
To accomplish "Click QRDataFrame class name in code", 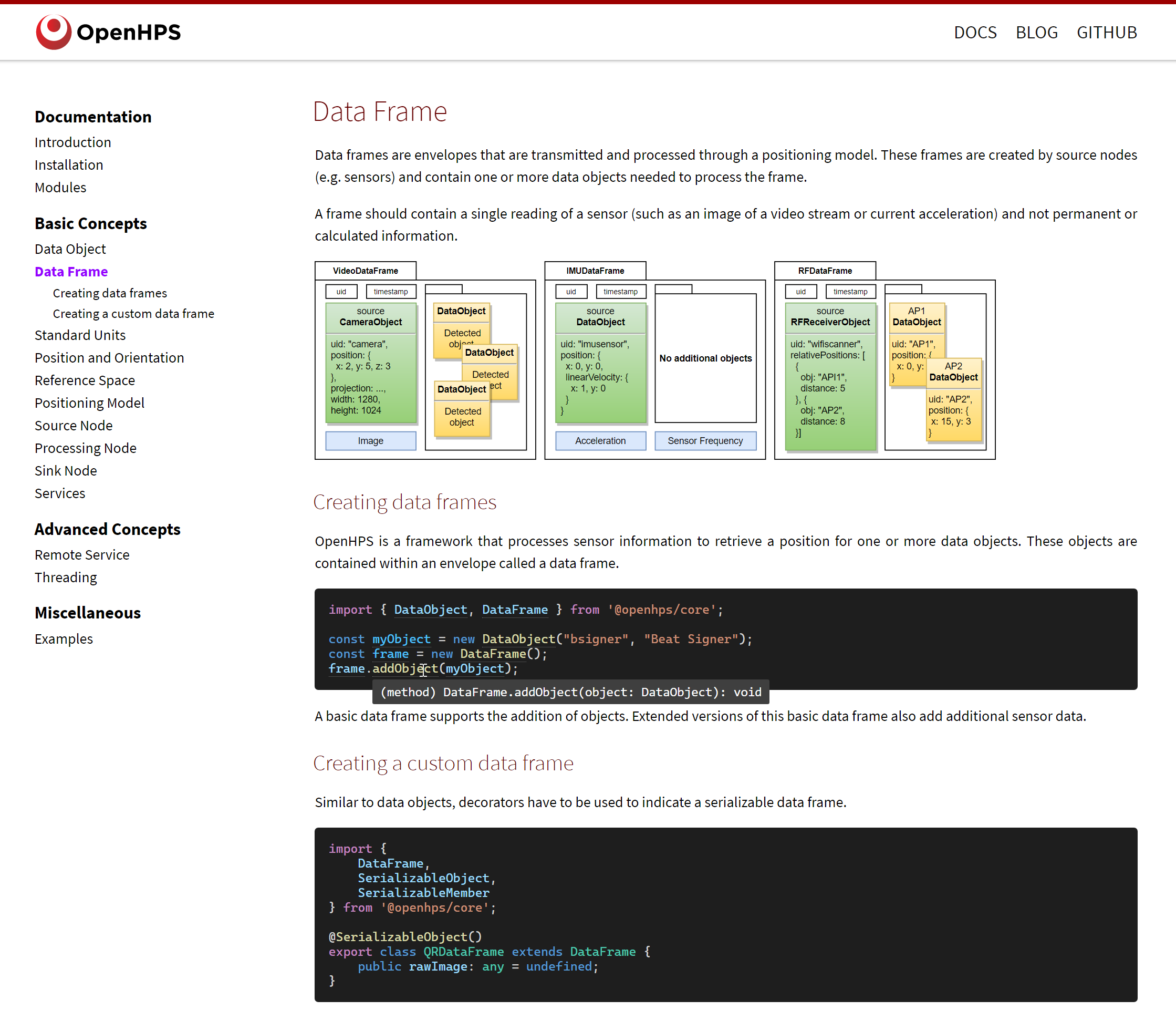I will point(464,952).
